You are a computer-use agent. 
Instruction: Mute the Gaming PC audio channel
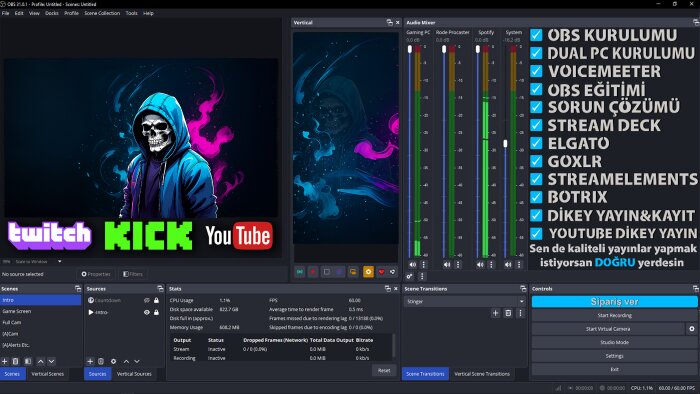click(412, 265)
